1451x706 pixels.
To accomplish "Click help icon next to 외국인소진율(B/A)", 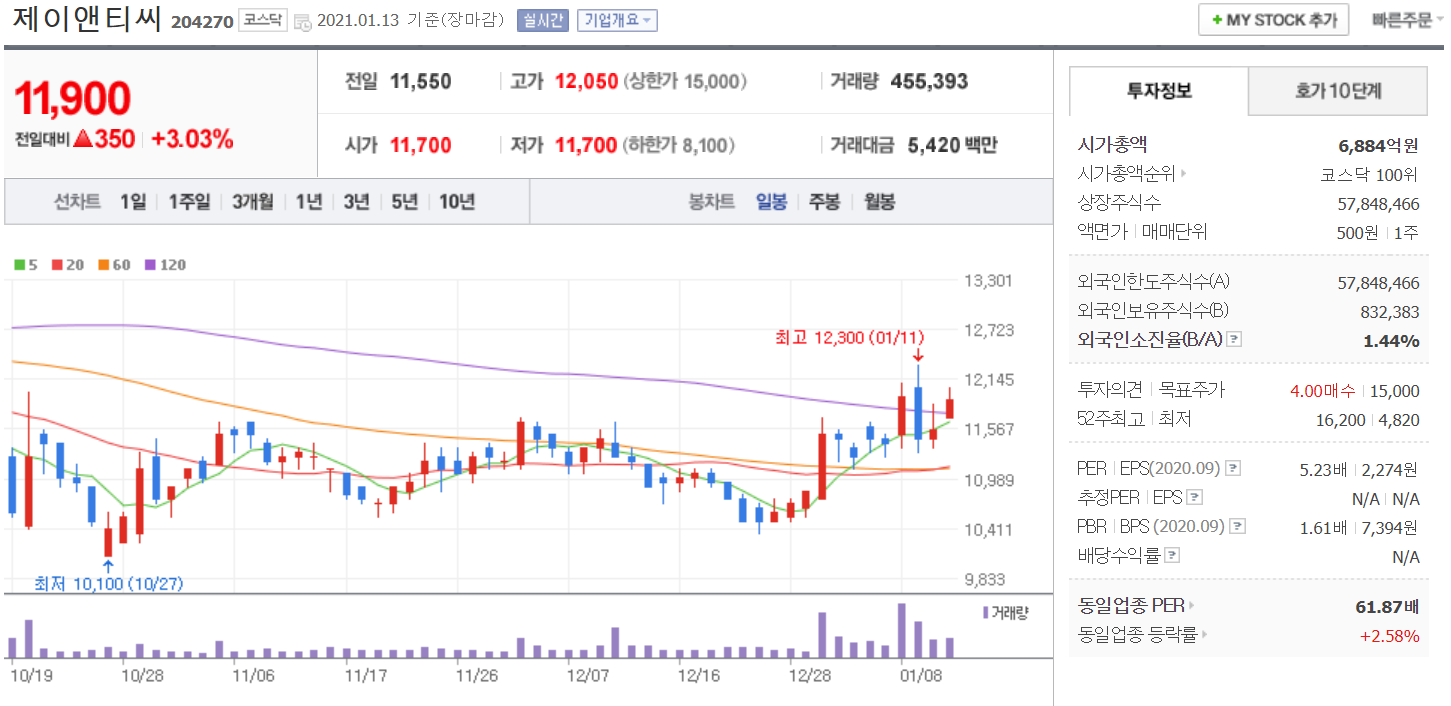I will tap(1234, 340).
